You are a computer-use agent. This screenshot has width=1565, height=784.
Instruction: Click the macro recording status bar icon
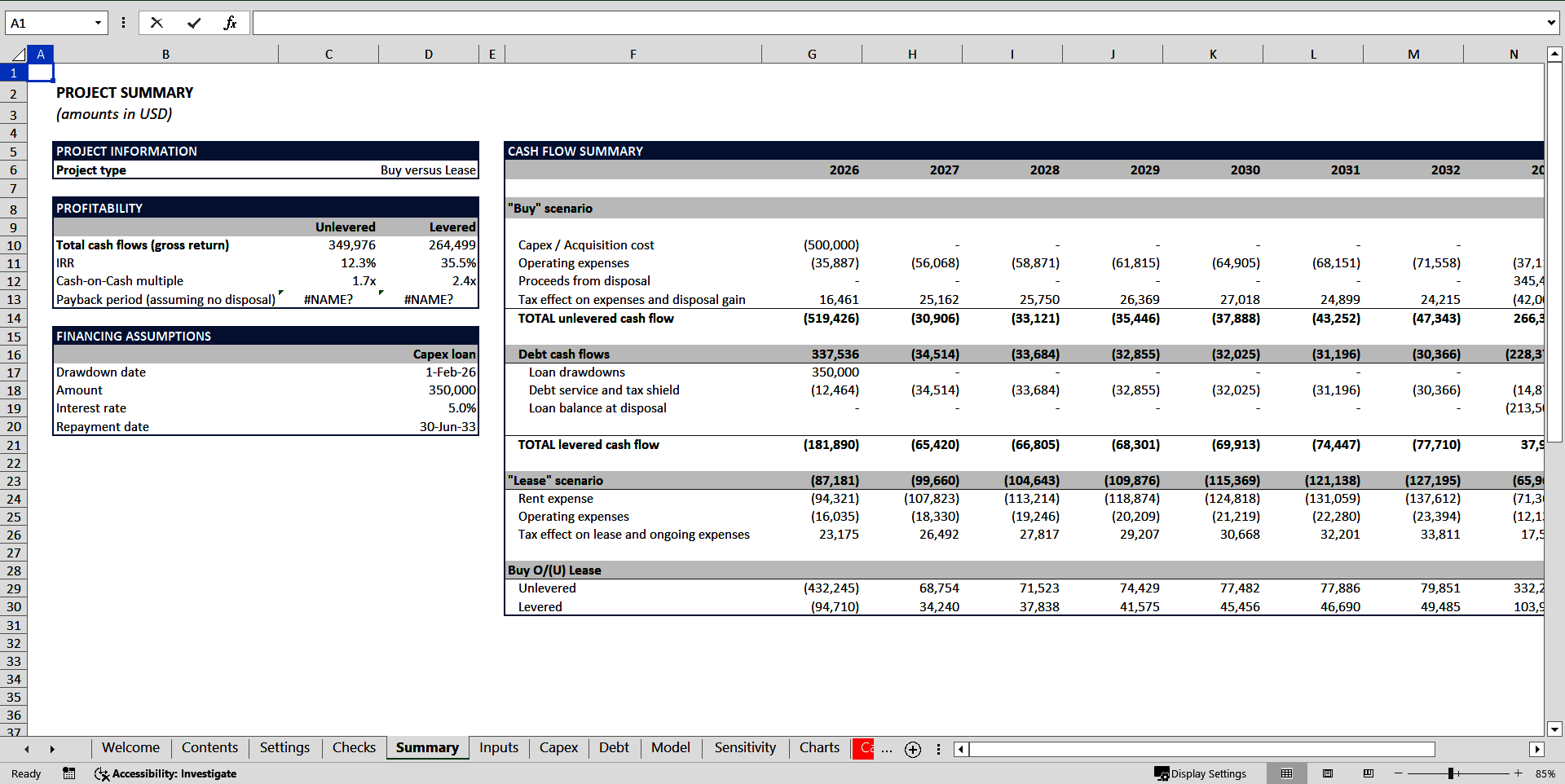coord(69,773)
